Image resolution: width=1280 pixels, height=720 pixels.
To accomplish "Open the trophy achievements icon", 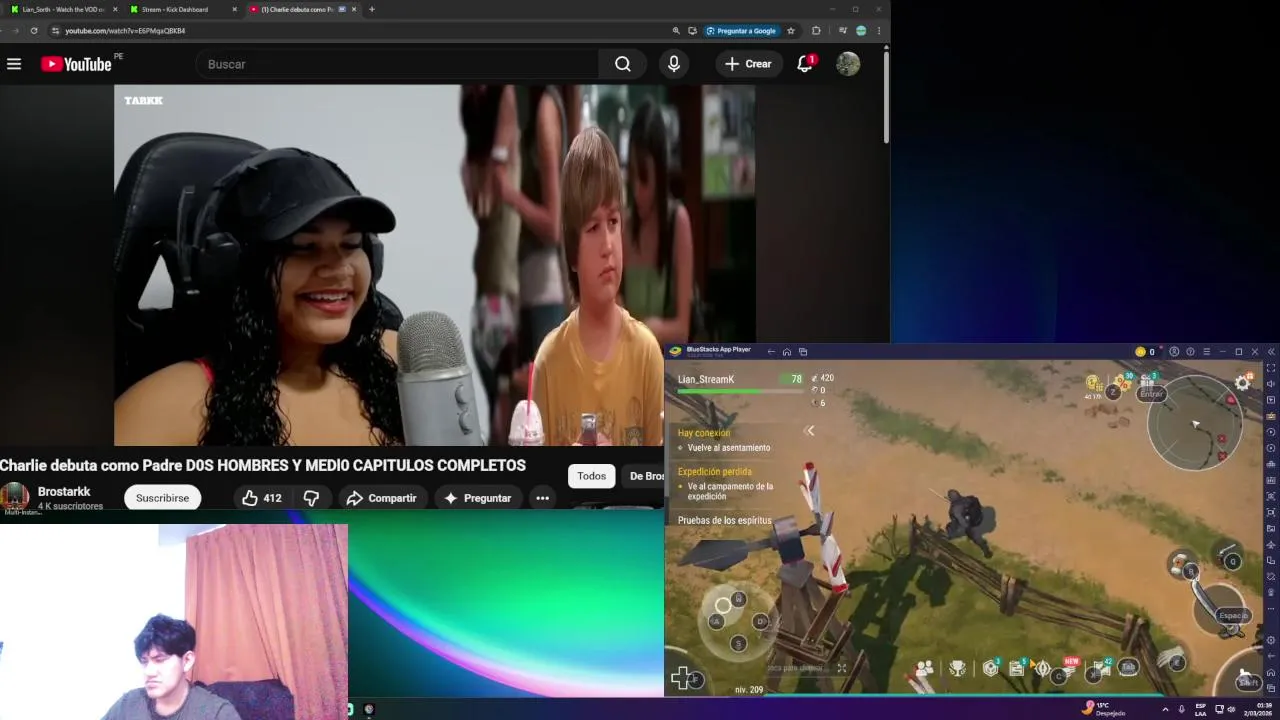I will click(x=958, y=668).
